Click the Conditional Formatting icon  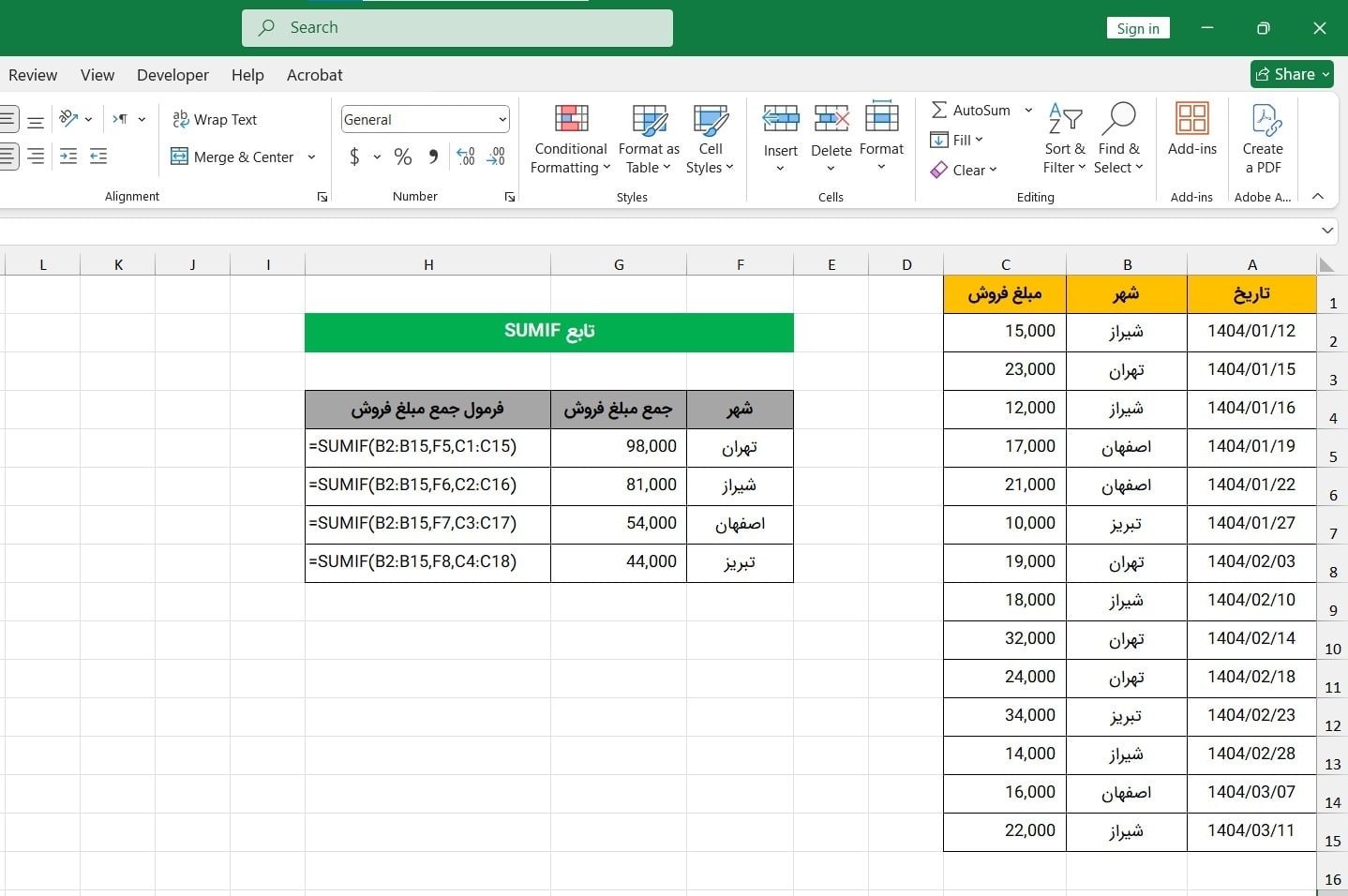click(571, 120)
